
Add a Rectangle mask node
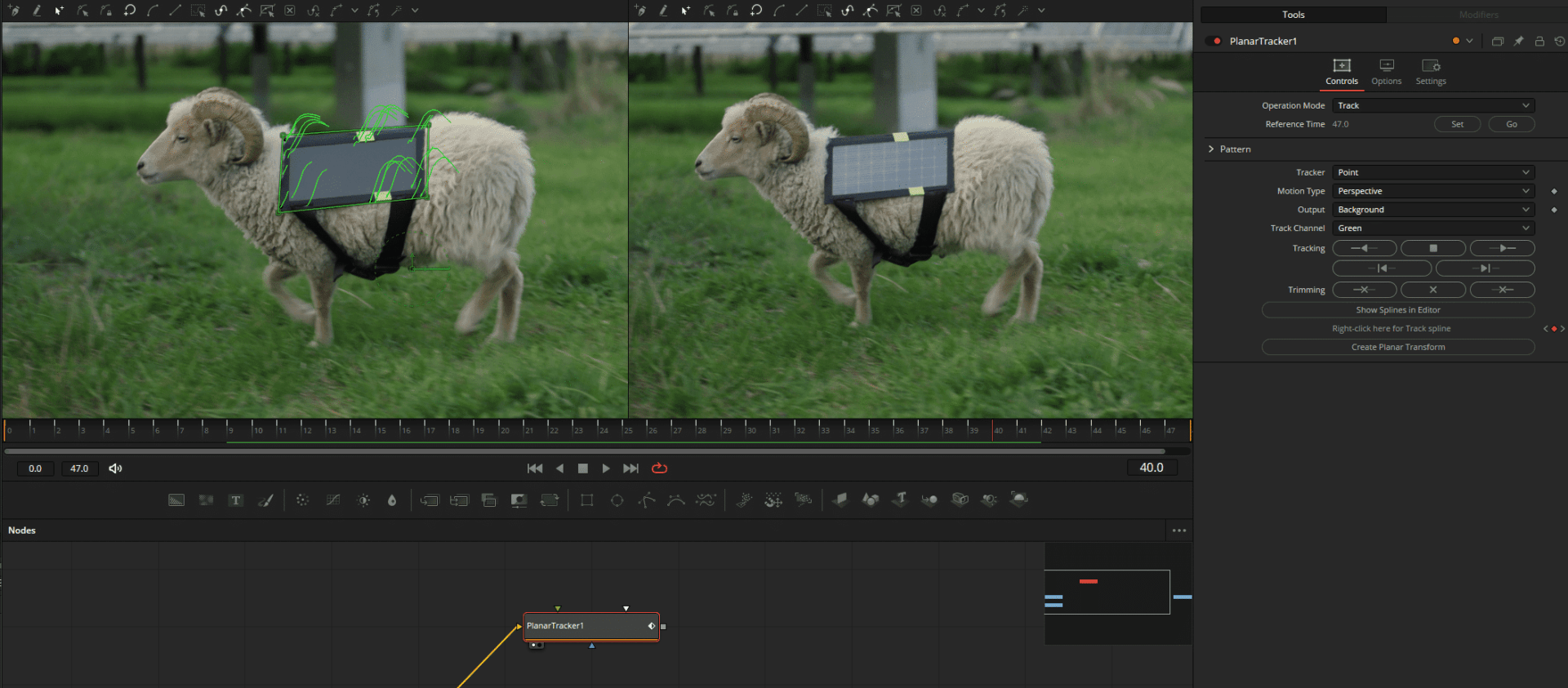[586, 500]
